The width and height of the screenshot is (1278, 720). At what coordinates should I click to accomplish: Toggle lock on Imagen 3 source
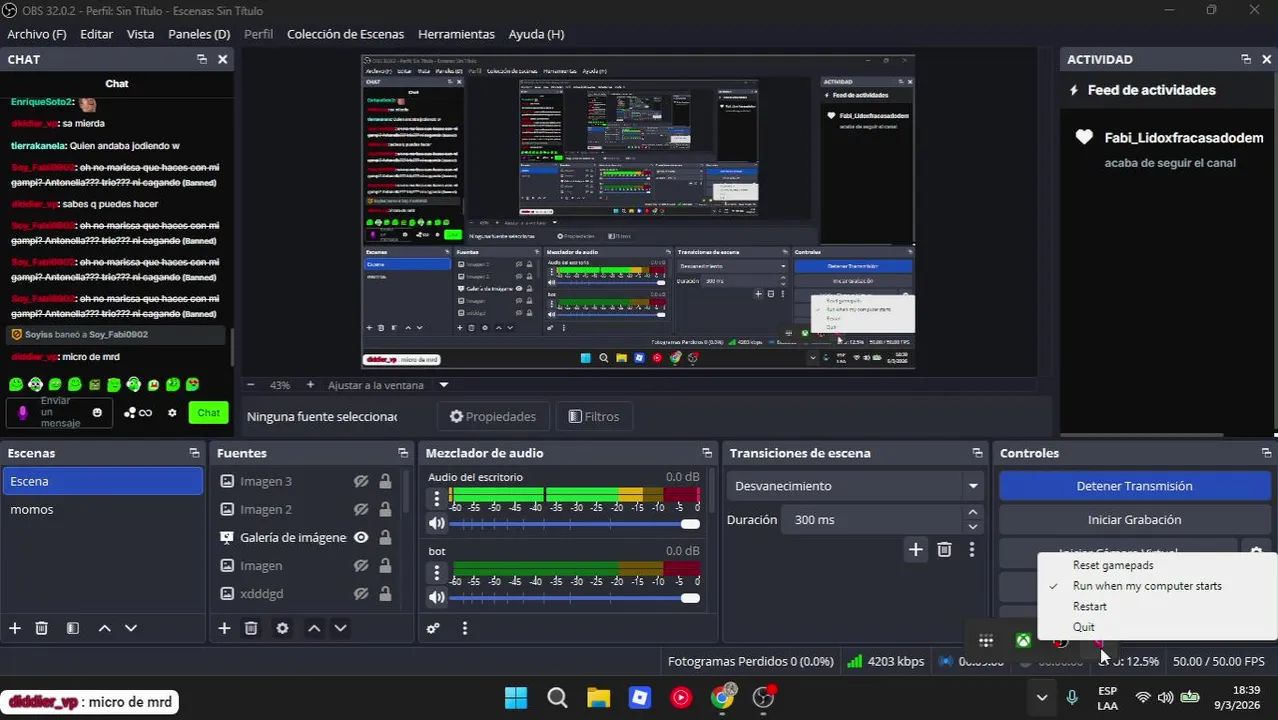point(385,481)
